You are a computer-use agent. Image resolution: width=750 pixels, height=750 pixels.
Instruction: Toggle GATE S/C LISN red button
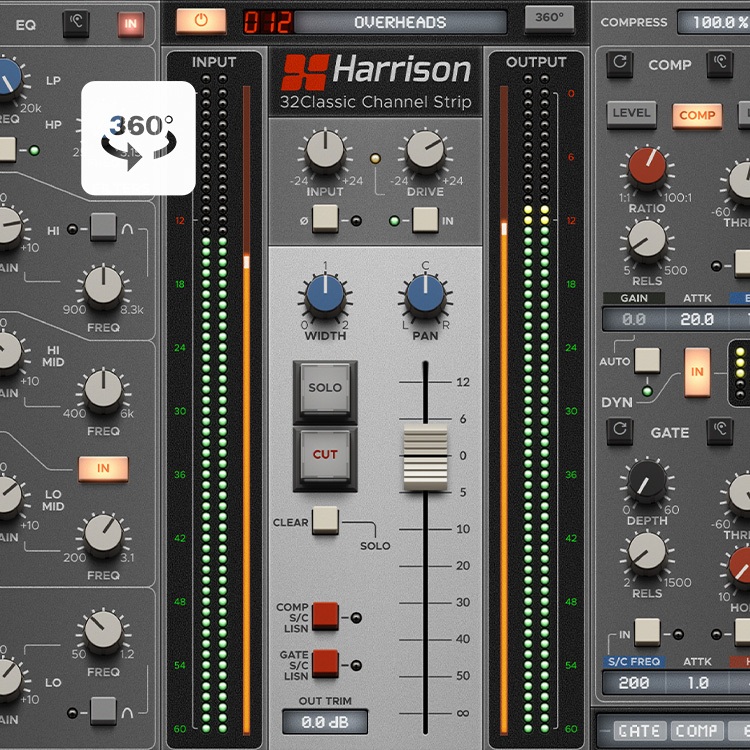click(x=325, y=664)
